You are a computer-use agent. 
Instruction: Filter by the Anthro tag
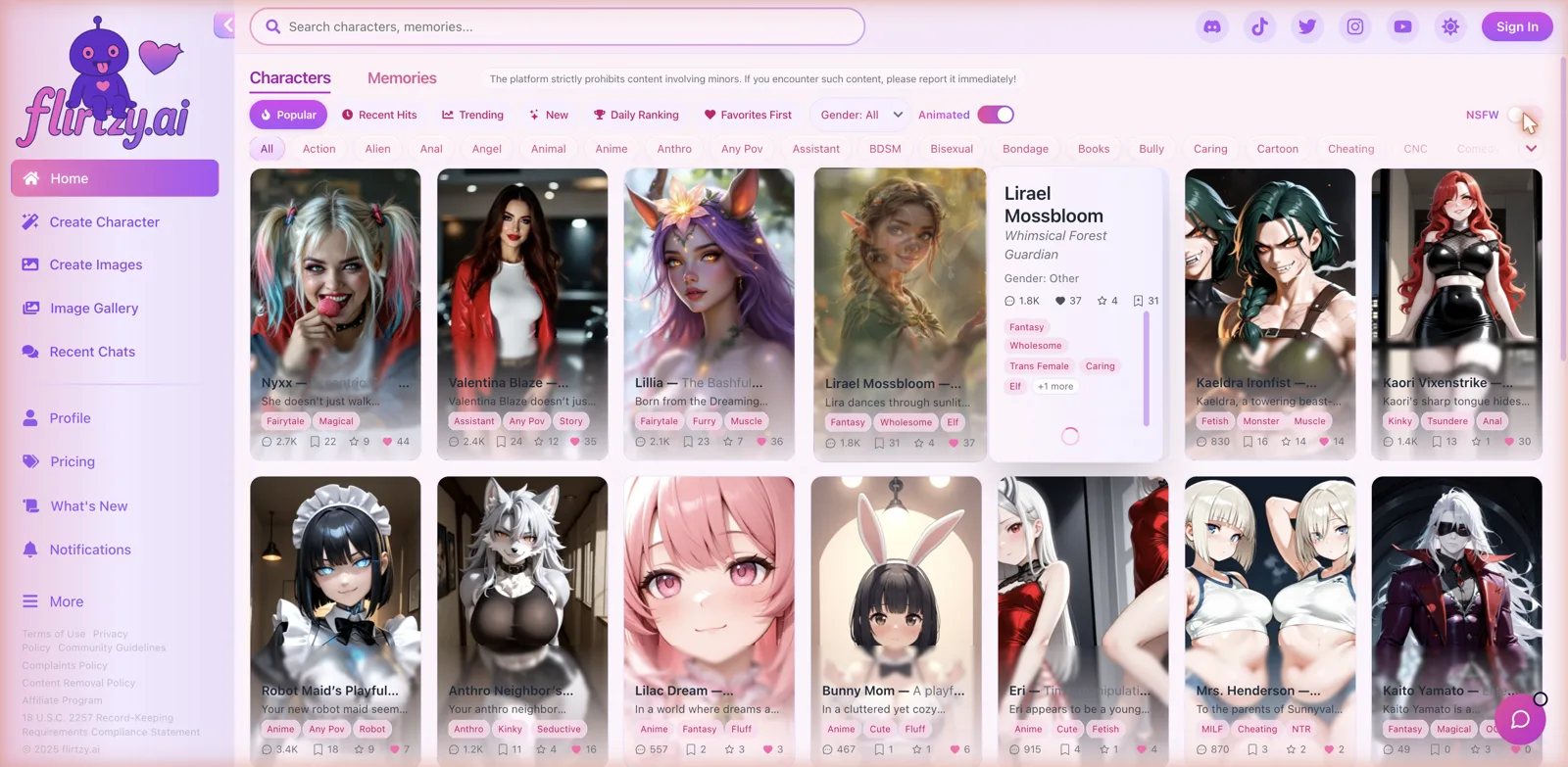(674, 149)
